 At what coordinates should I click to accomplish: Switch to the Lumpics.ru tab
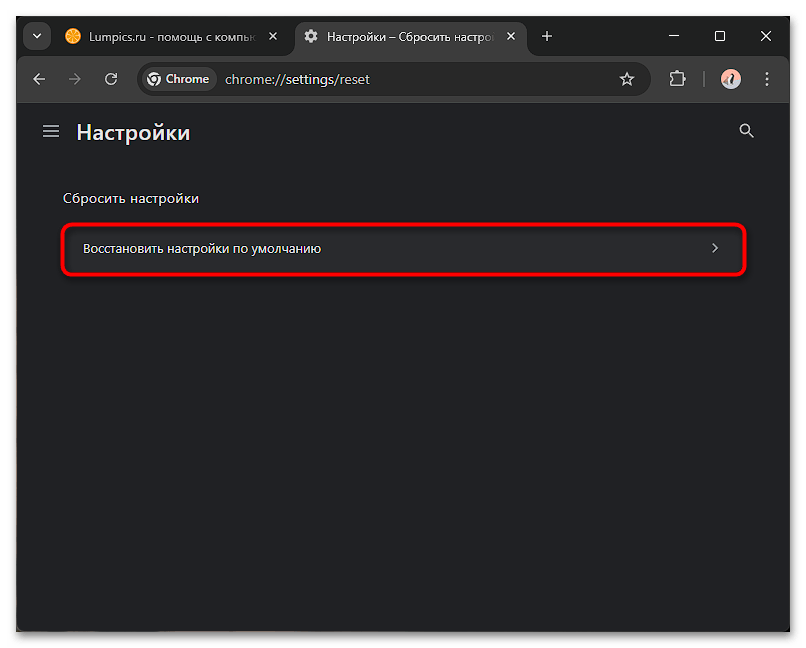tap(172, 37)
